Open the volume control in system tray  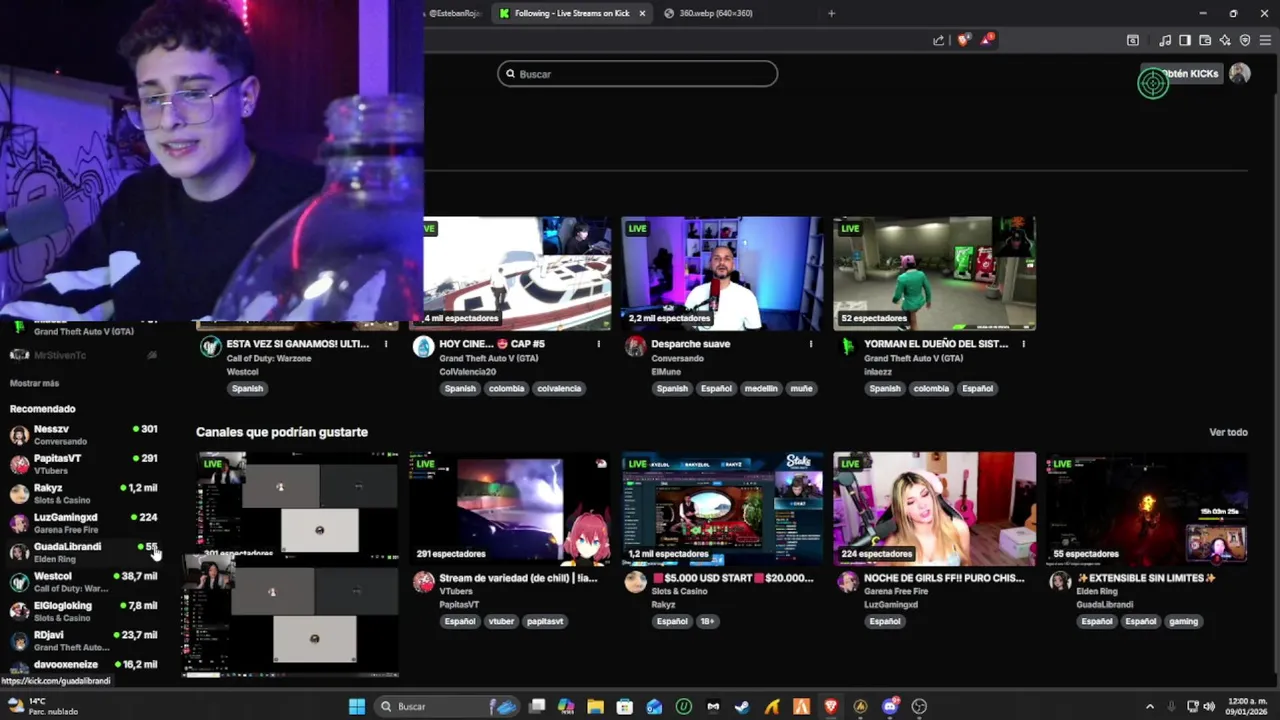[1209, 706]
